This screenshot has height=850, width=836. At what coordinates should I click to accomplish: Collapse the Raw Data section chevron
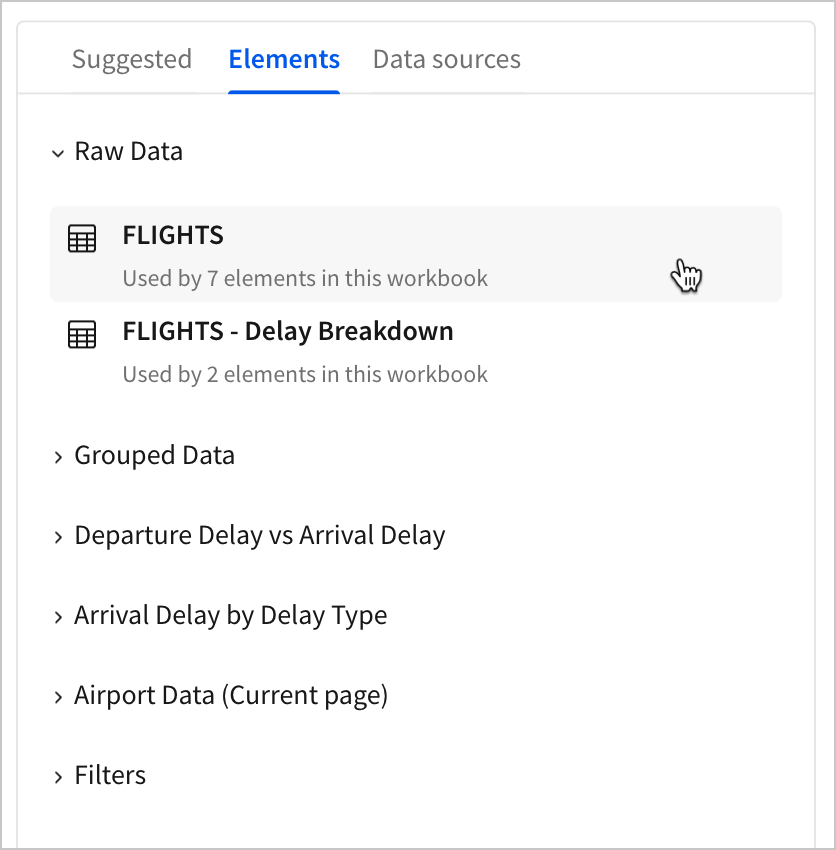pyautogui.click(x=58, y=153)
